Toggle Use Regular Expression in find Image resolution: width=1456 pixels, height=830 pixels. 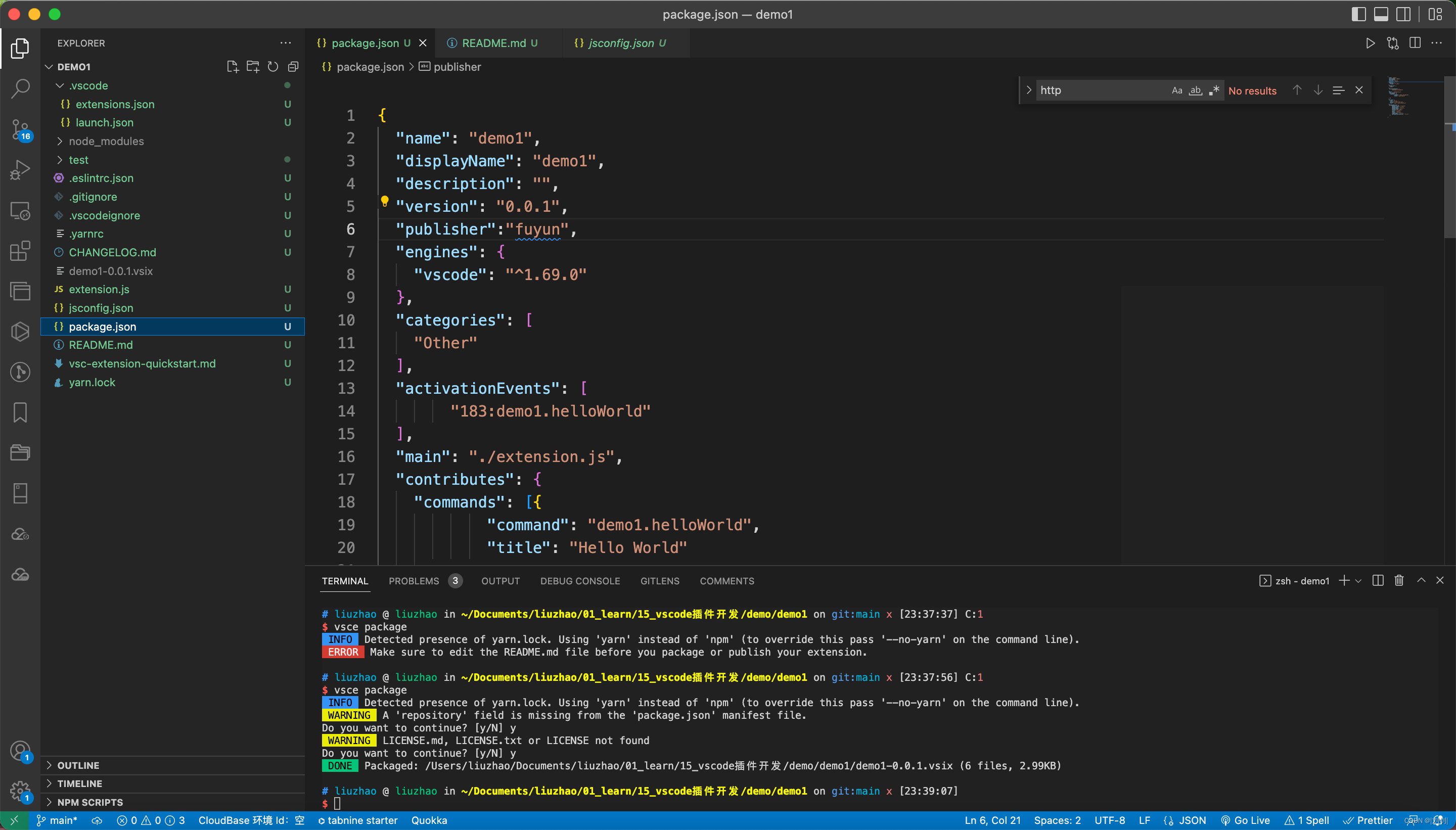coord(1214,90)
